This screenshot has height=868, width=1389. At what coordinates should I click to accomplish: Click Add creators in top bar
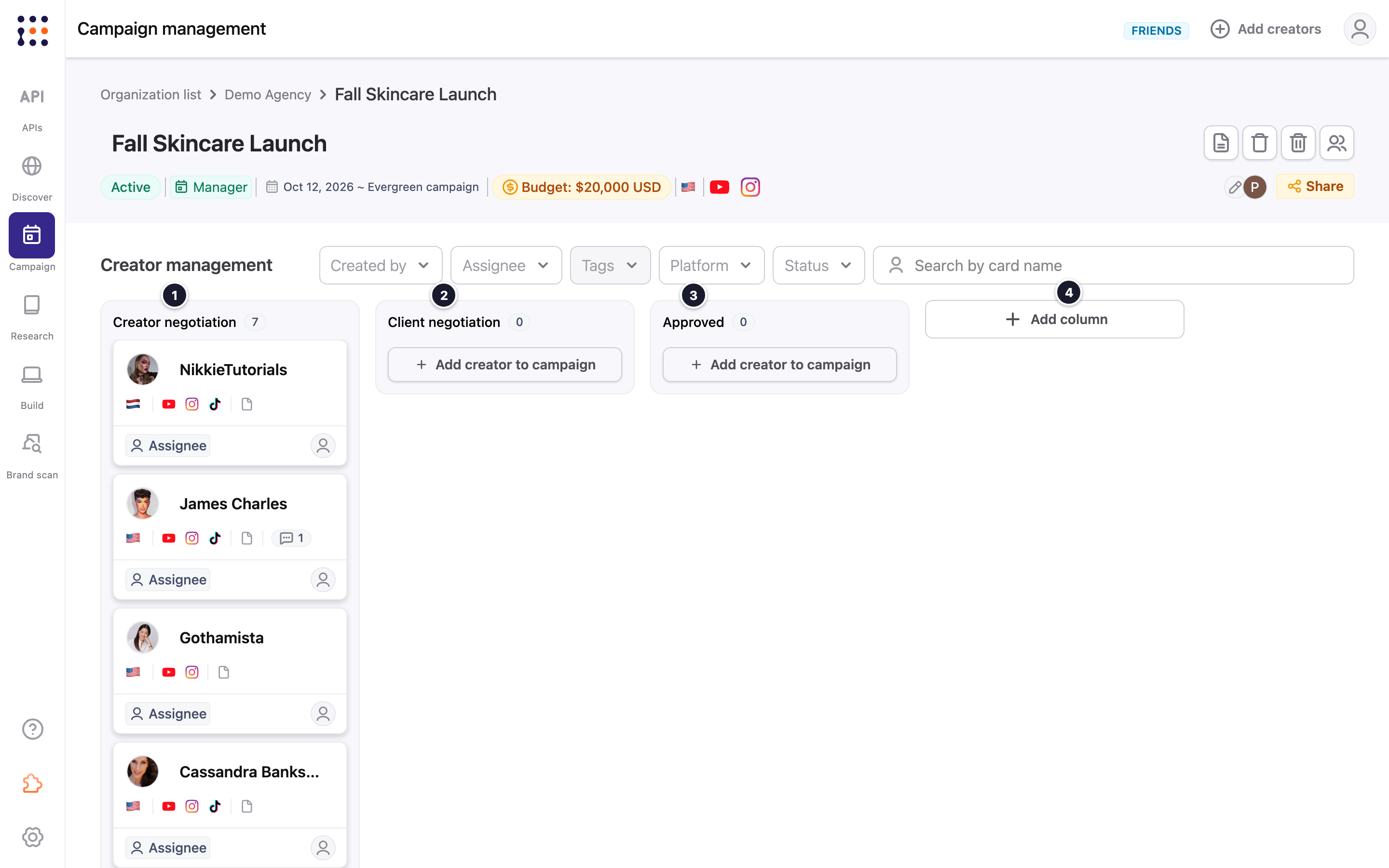click(1266, 29)
